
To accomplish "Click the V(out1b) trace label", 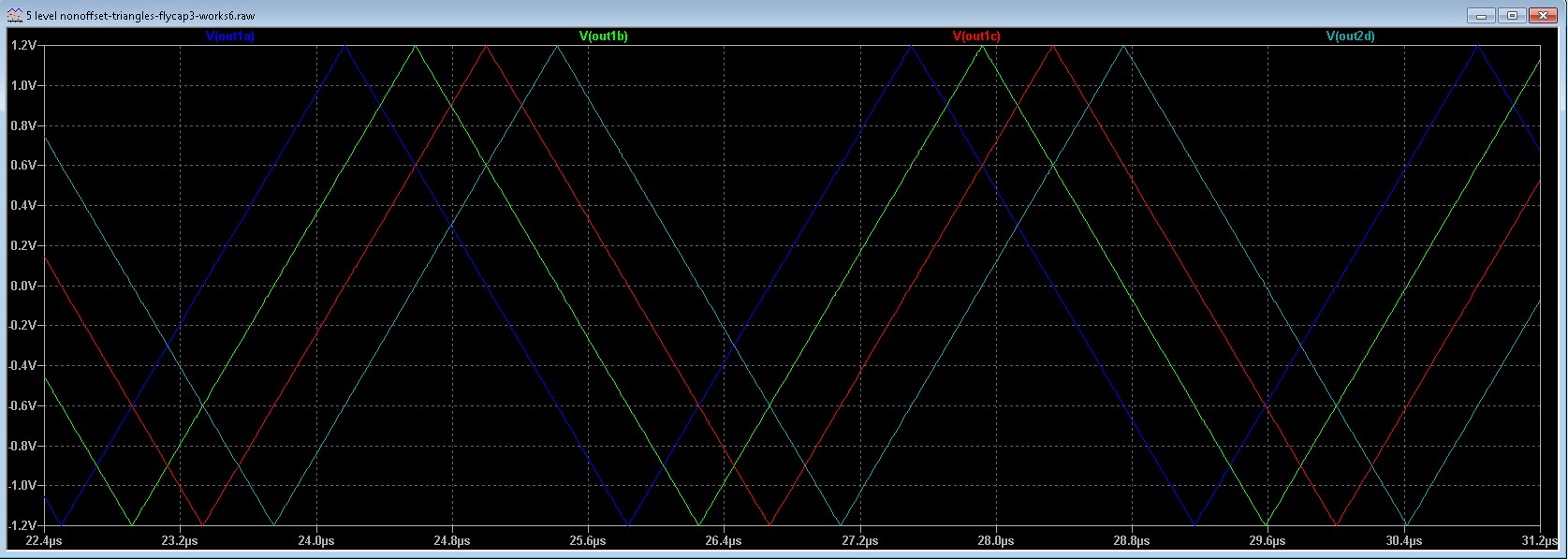I will click(x=603, y=37).
